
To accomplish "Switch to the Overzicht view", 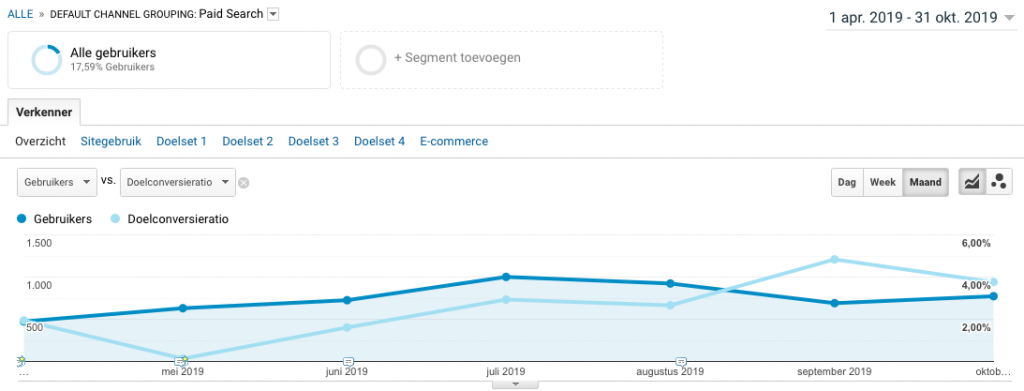I will click(x=40, y=141).
